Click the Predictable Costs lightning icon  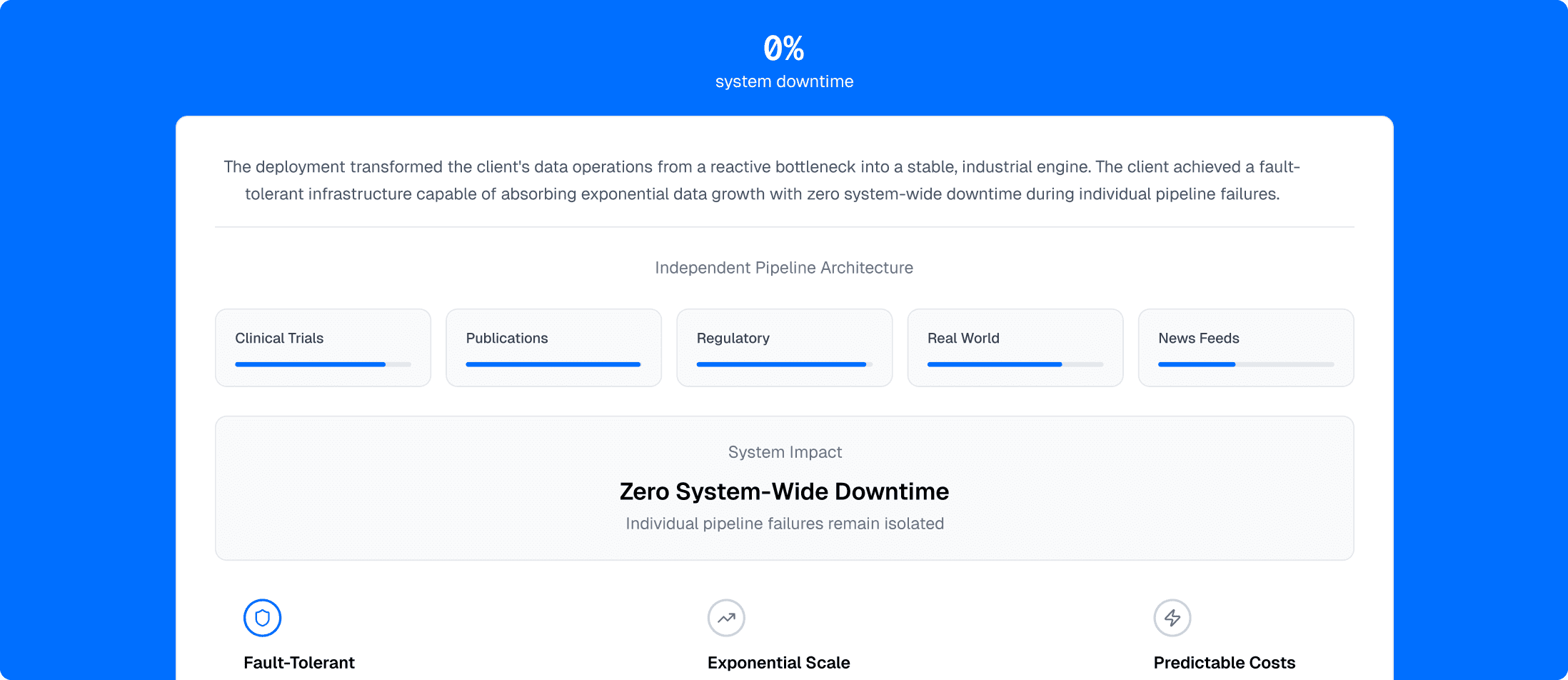tap(1172, 618)
